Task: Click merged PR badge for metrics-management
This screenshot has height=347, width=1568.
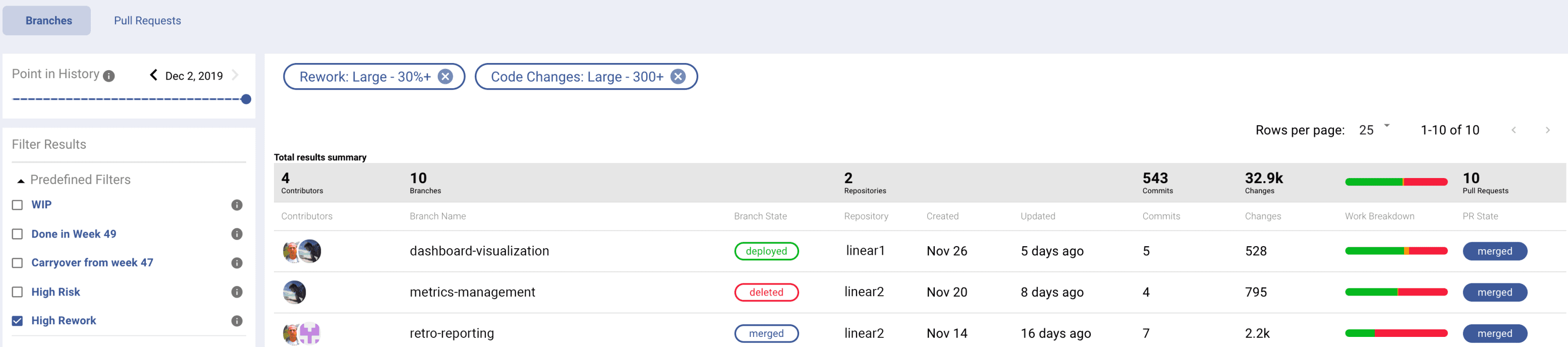Action: click(x=1494, y=292)
